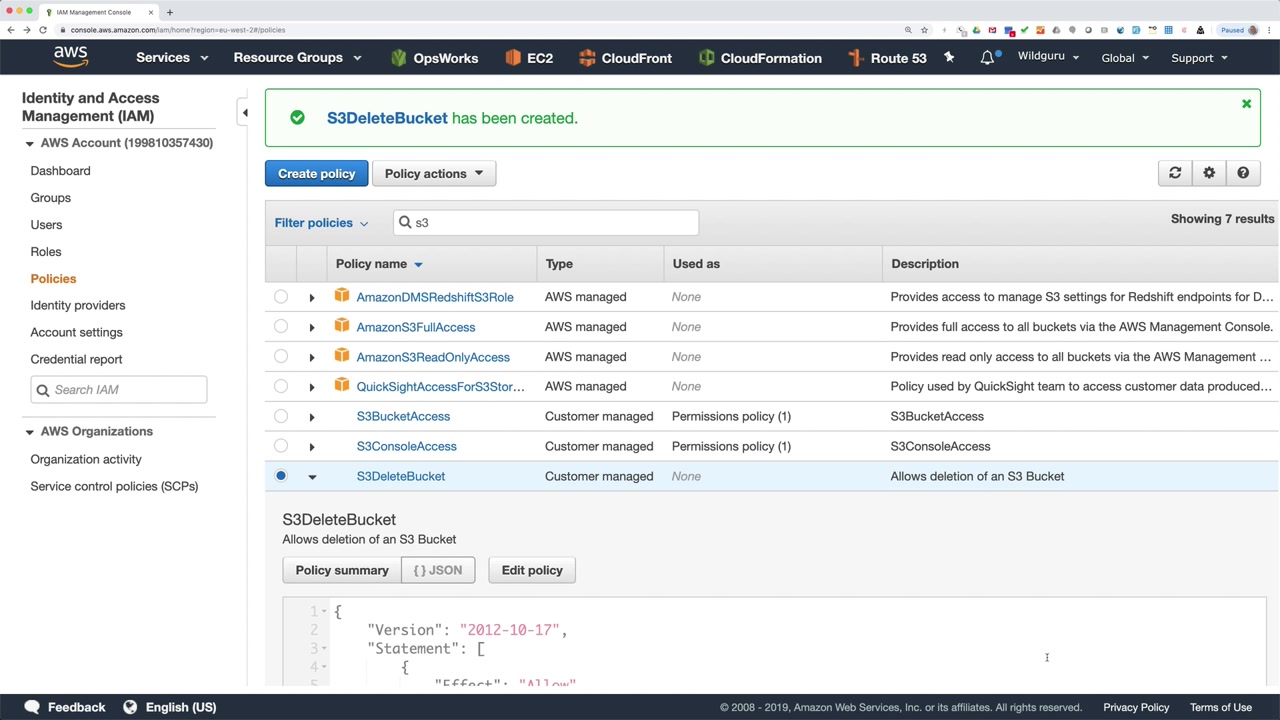Open Users in the IAM sidebar
Viewport: 1280px width, 720px height.
coord(46,225)
